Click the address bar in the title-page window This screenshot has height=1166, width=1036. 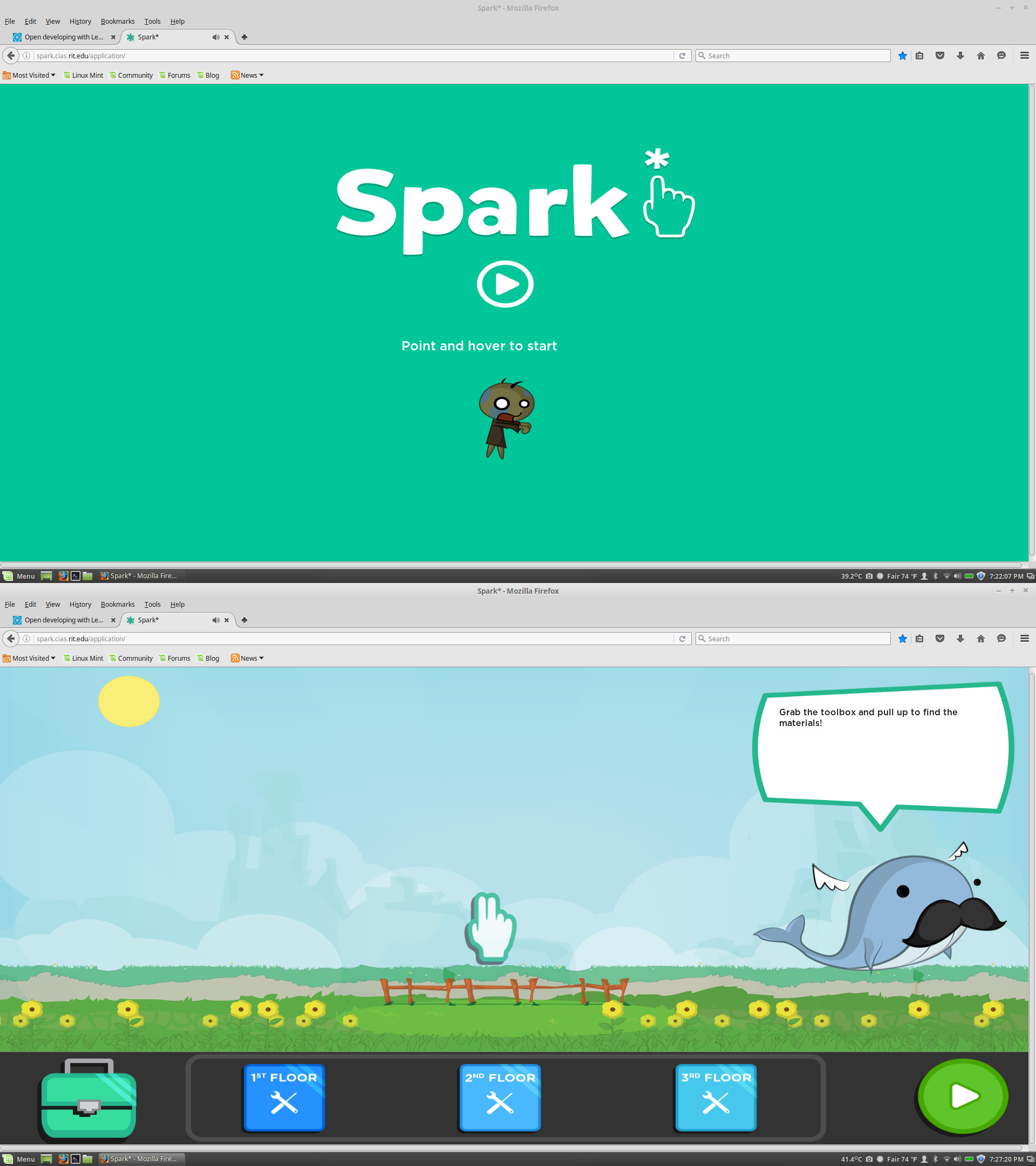click(353, 56)
